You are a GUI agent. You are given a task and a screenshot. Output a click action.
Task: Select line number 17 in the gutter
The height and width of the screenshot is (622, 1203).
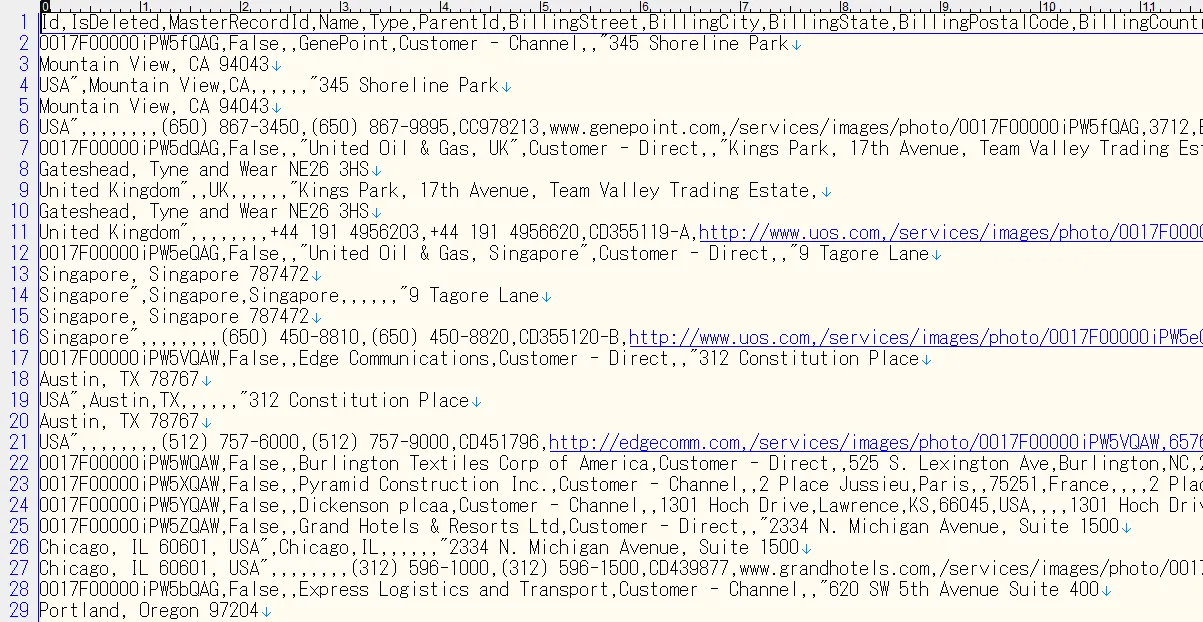[19, 358]
